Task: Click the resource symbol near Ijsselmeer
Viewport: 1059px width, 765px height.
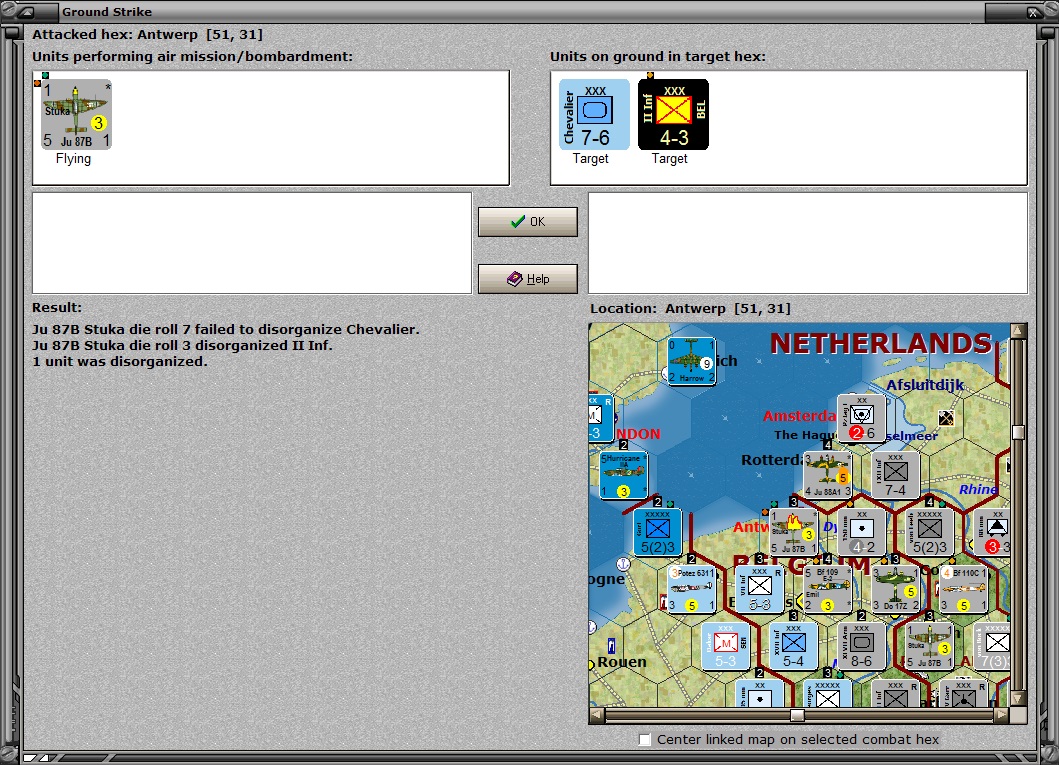Action: (x=946, y=418)
